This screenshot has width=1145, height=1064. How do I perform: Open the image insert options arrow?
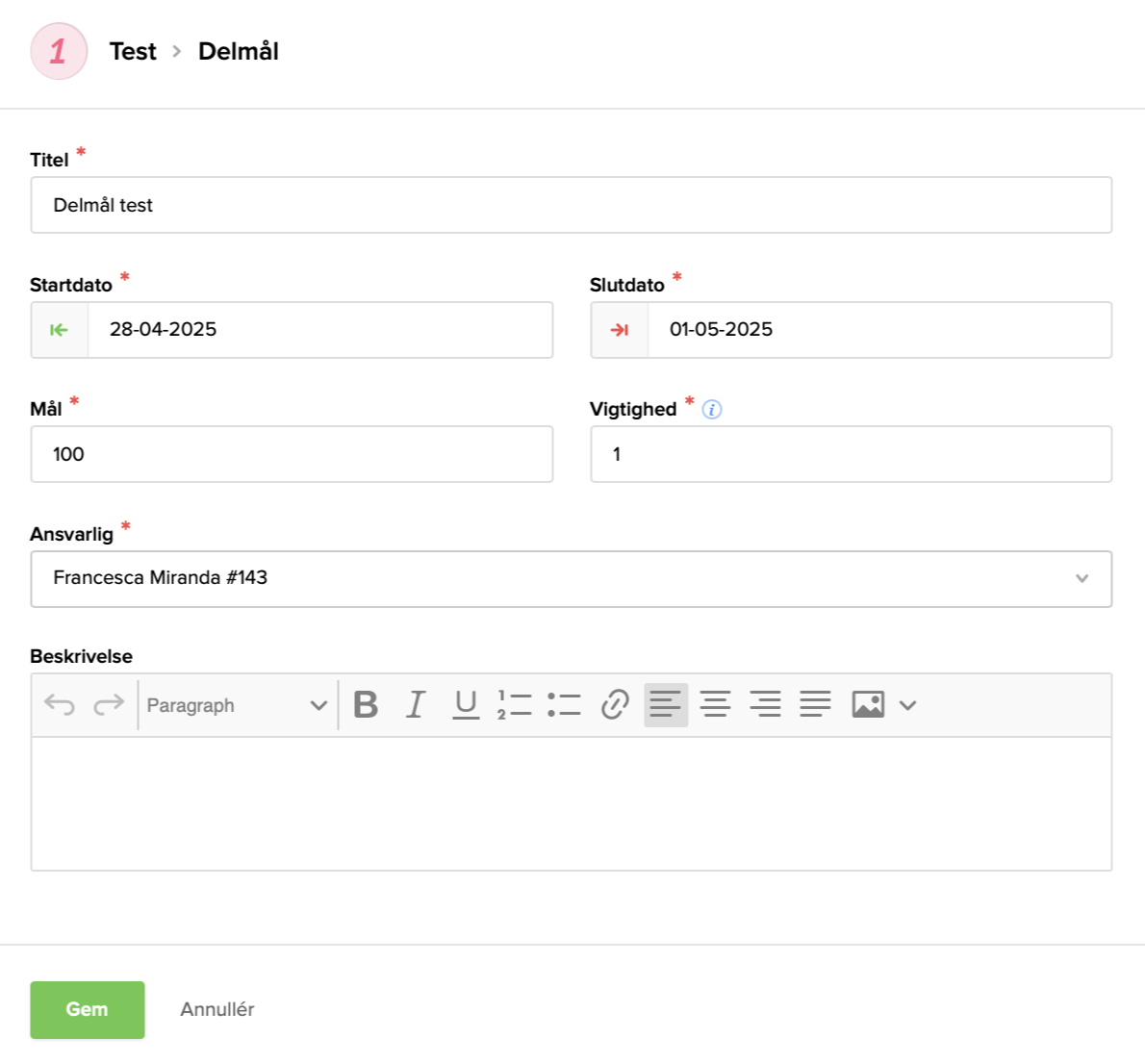click(x=907, y=705)
